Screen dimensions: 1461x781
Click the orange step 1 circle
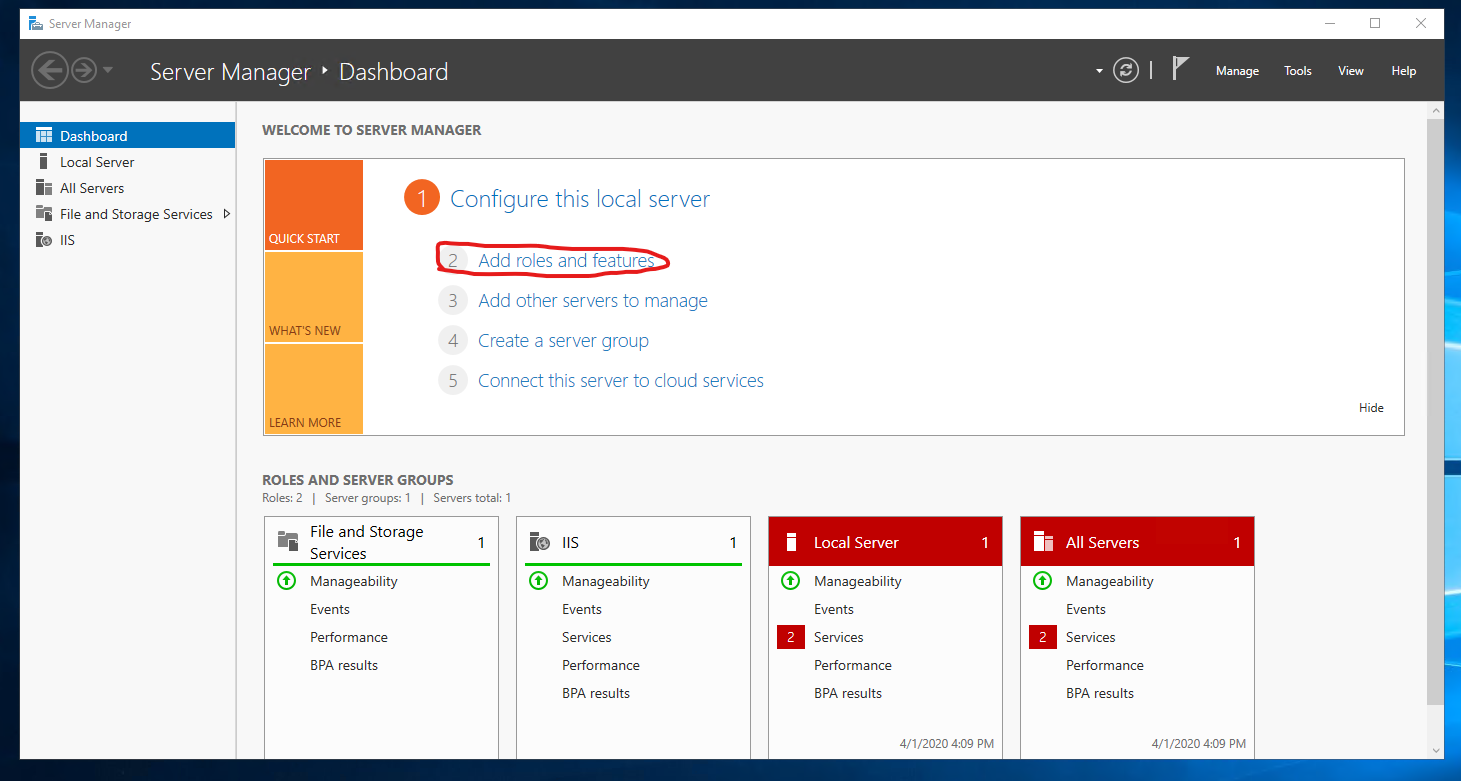tap(422, 198)
